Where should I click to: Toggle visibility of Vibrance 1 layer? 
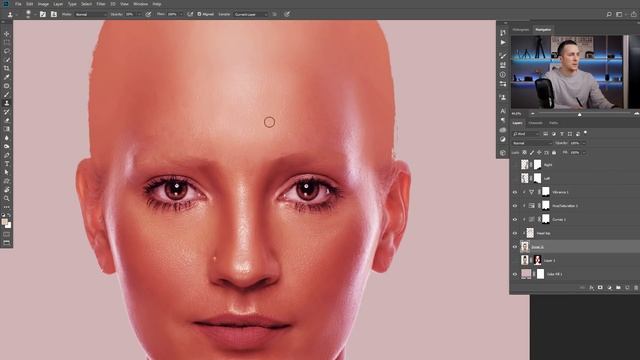pos(515,192)
